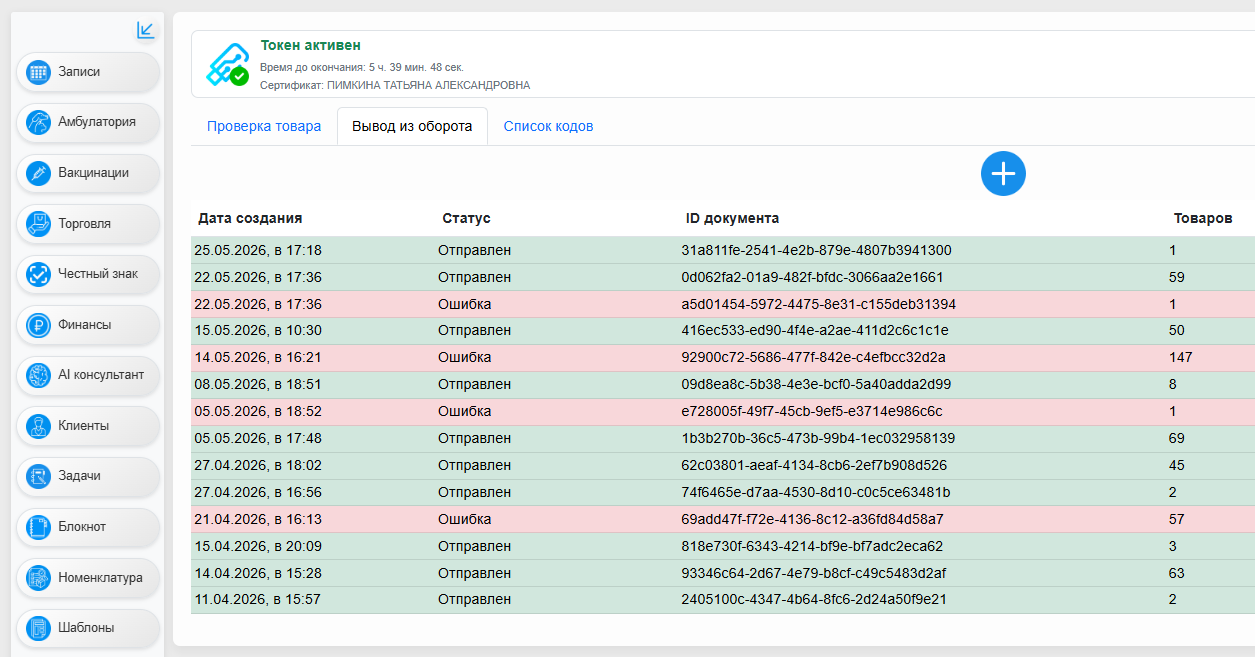Click Ошибка status for 14.05.2026 row
This screenshot has height=657, width=1255.
coord(464,357)
